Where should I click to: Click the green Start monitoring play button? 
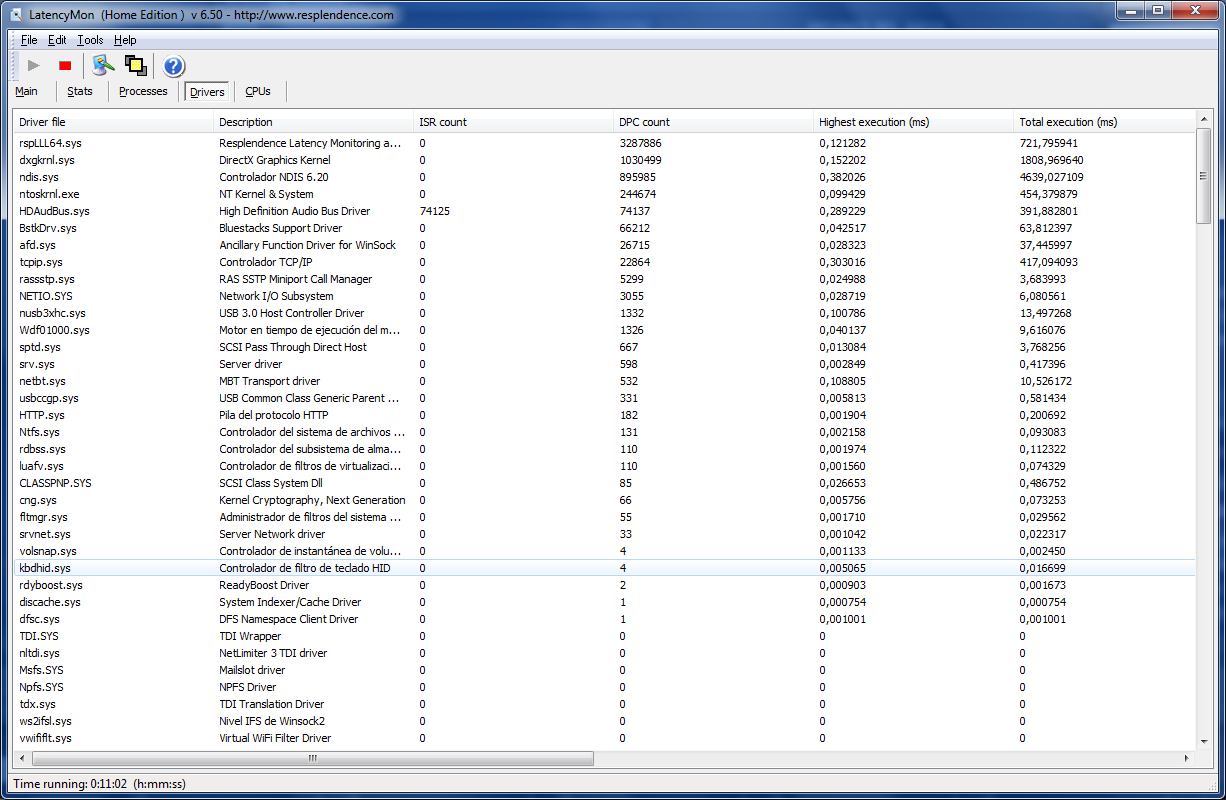(x=34, y=66)
